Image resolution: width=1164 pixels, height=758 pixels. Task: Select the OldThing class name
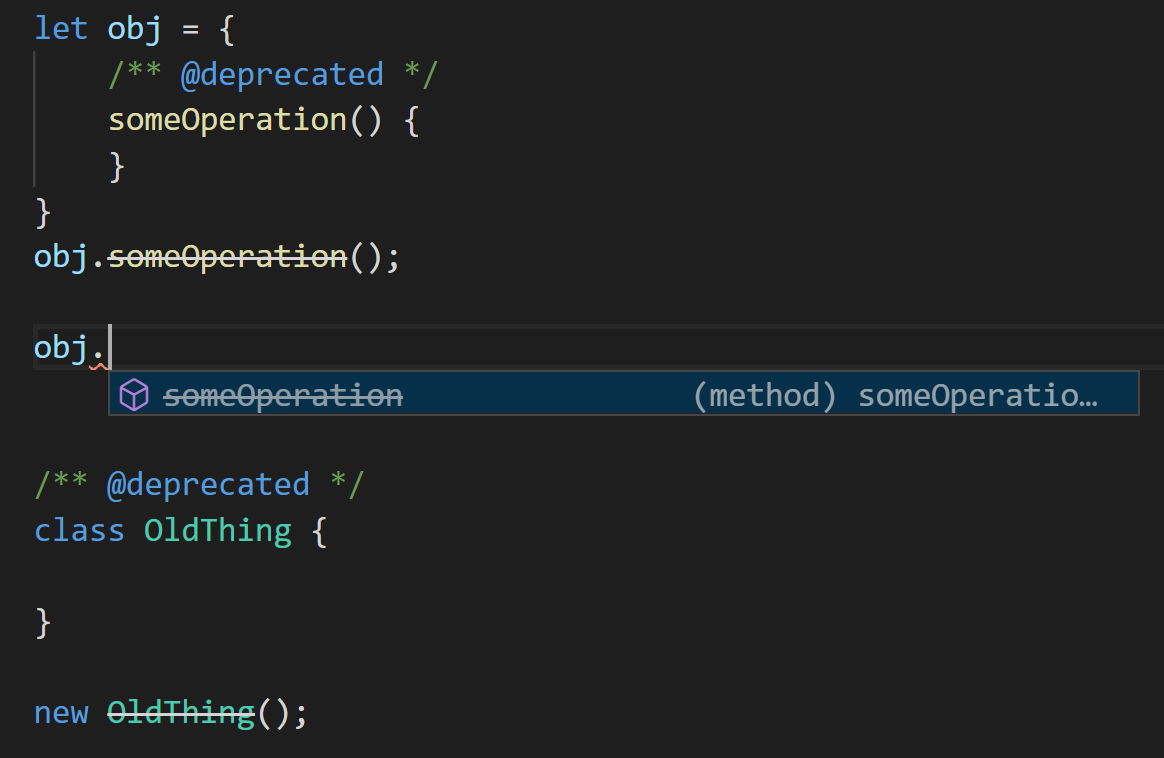click(x=218, y=530)
